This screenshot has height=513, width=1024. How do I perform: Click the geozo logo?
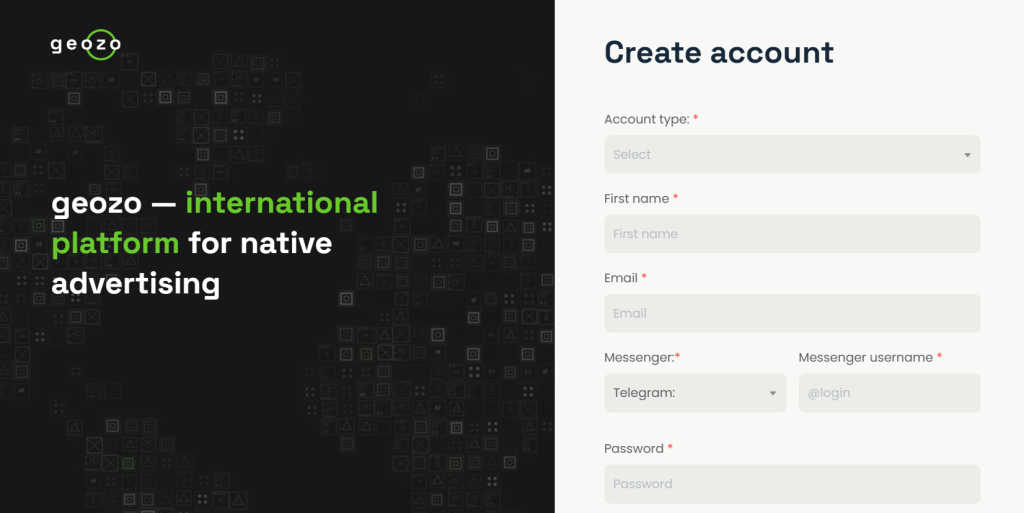pos(86,44)
